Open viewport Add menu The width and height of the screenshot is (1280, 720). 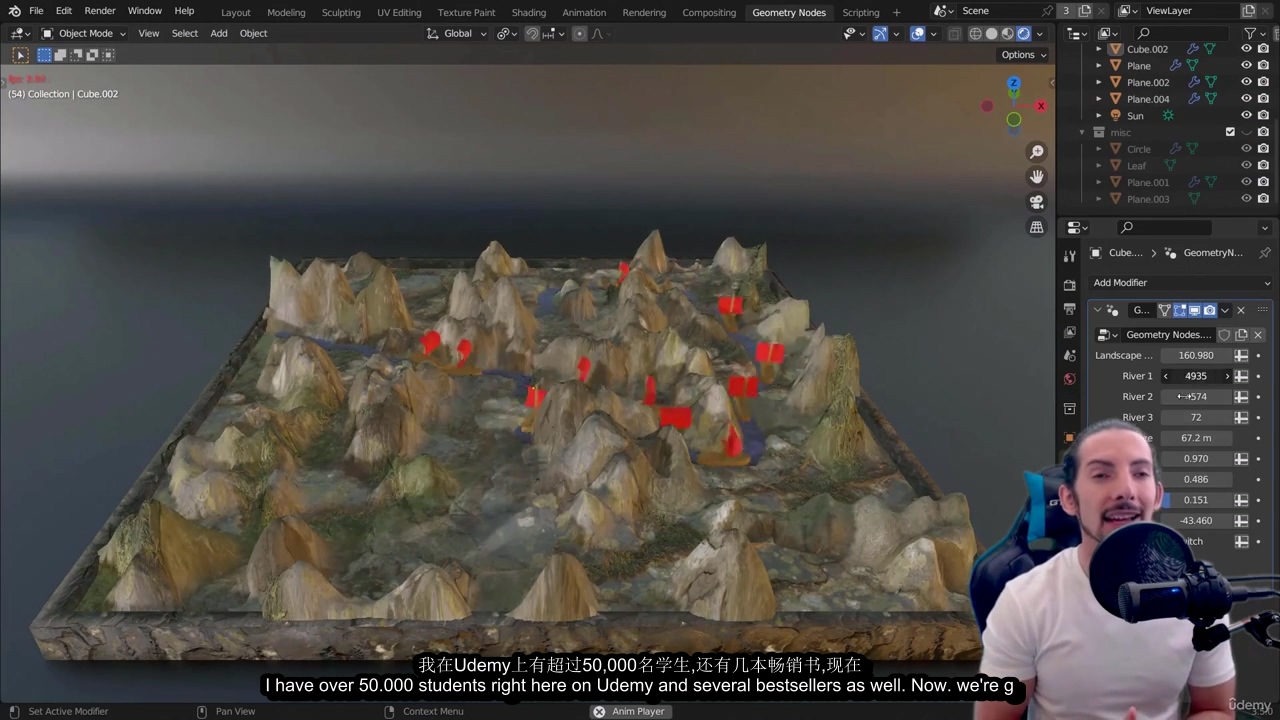219,33
